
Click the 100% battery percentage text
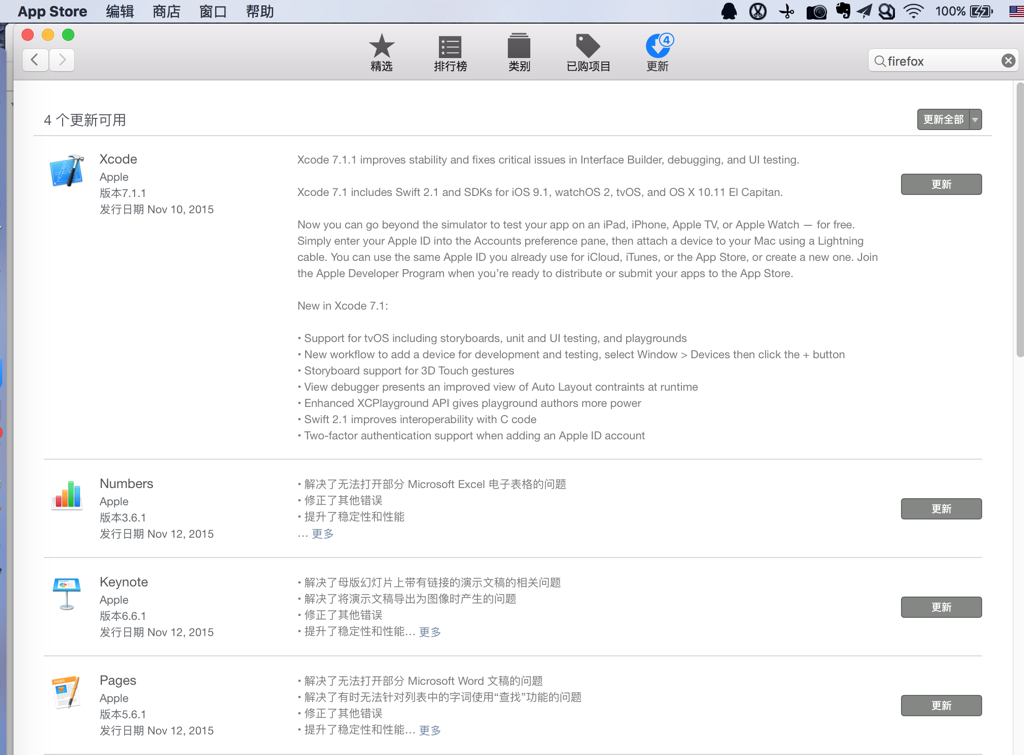point(950,11)
